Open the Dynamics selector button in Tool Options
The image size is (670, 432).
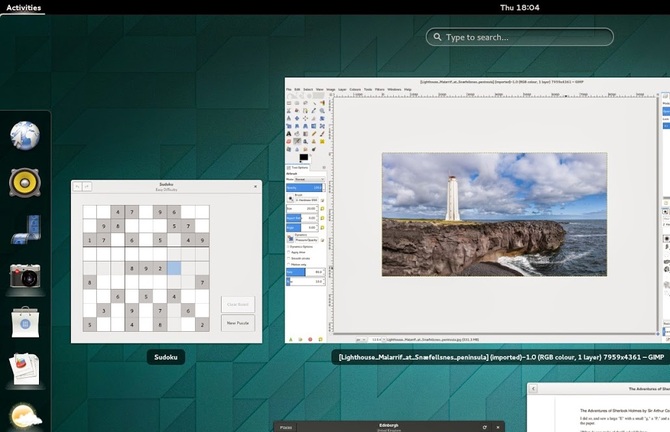pyautogui.click(x=291, y=238)
